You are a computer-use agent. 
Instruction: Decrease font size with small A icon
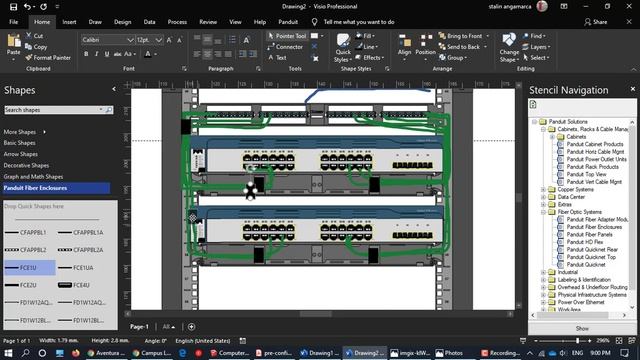point(180,40)
